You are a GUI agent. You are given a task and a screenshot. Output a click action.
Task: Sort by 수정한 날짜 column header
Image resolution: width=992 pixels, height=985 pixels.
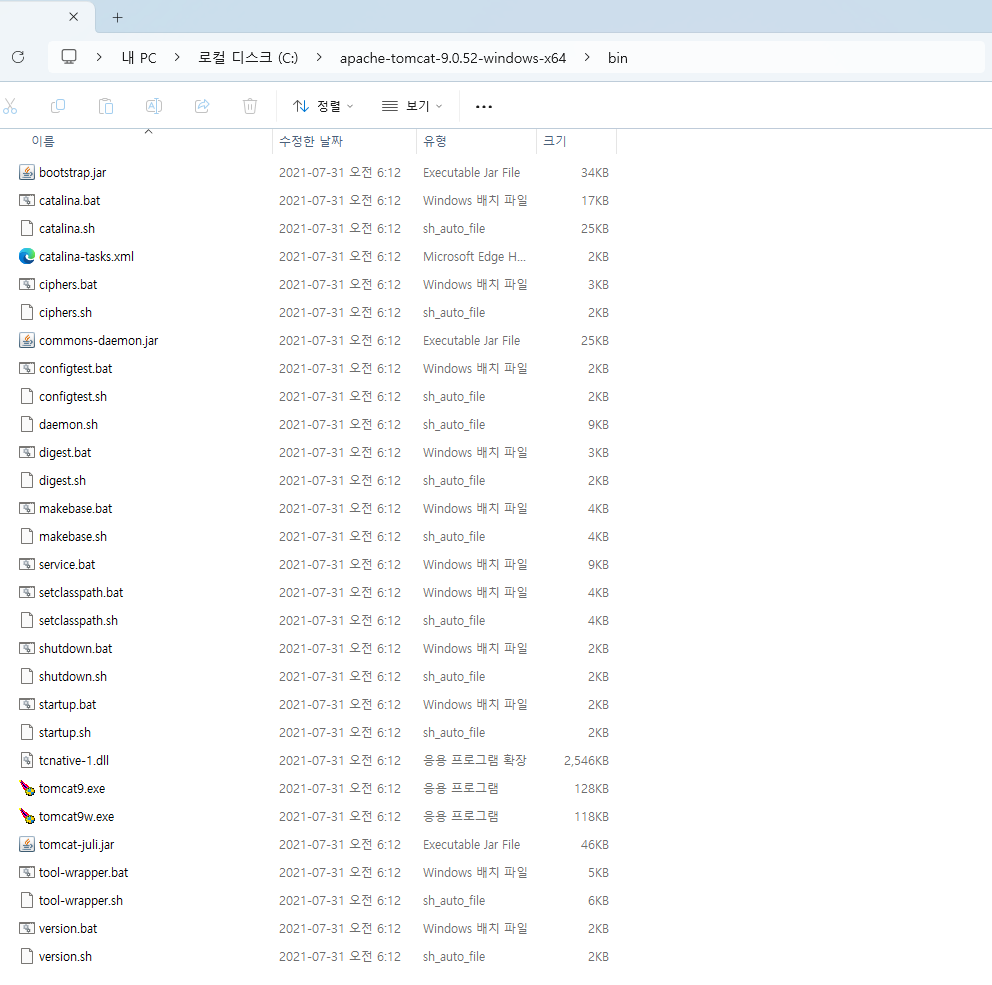(x=311, y=141)
